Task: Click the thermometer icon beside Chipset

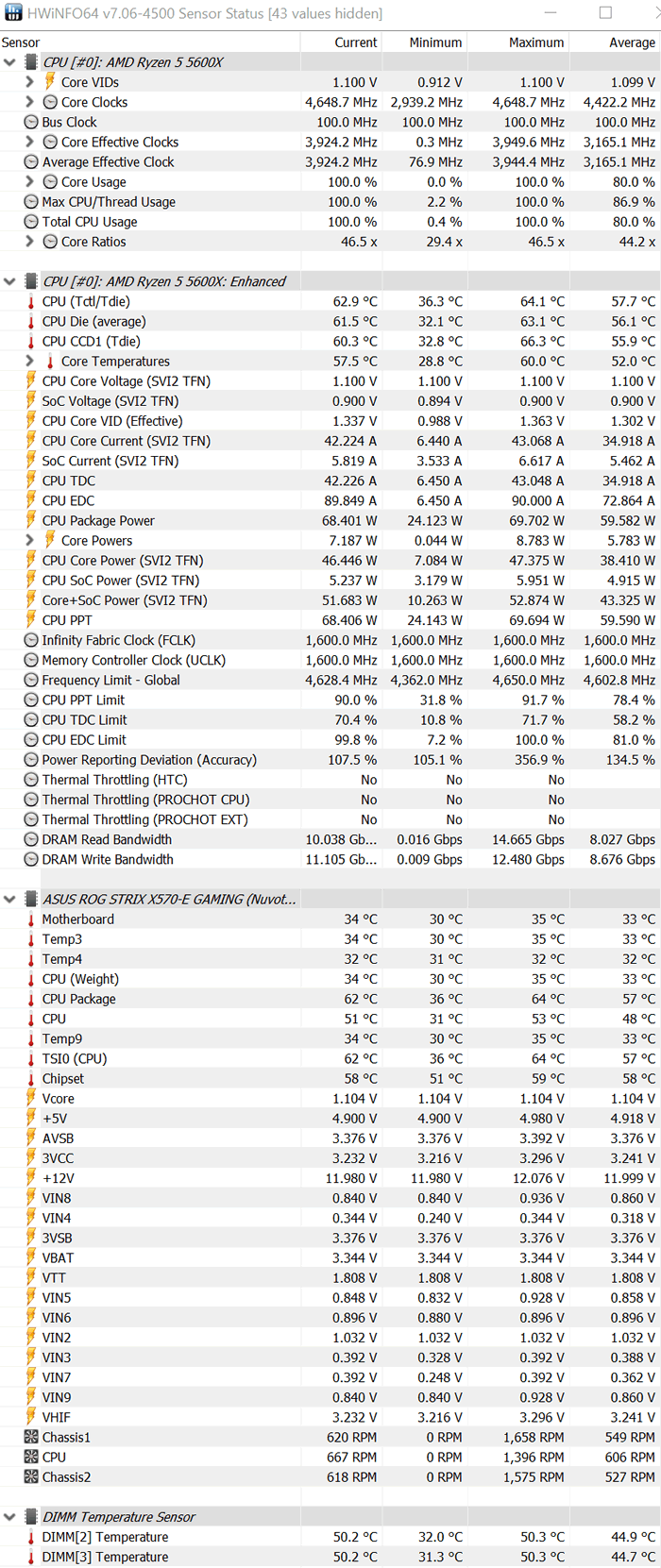Action: (31, 1079)
